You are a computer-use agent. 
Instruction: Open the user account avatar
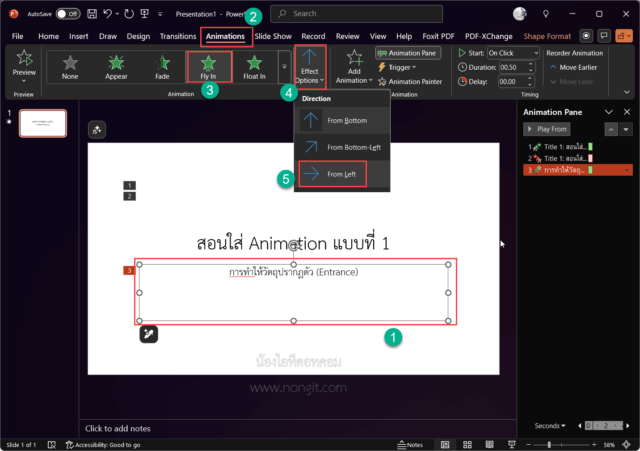pos(520,14)
